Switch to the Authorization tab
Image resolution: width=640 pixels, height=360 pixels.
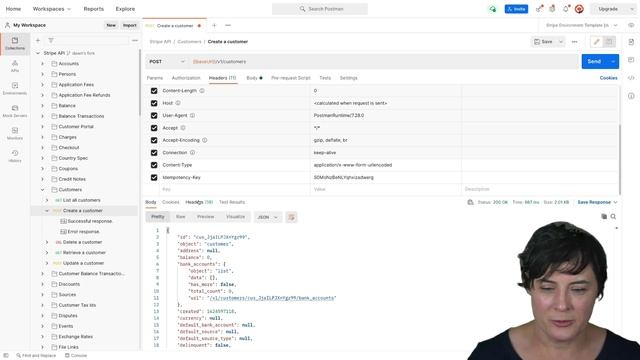pyautogui.click(x=186, y=78)
